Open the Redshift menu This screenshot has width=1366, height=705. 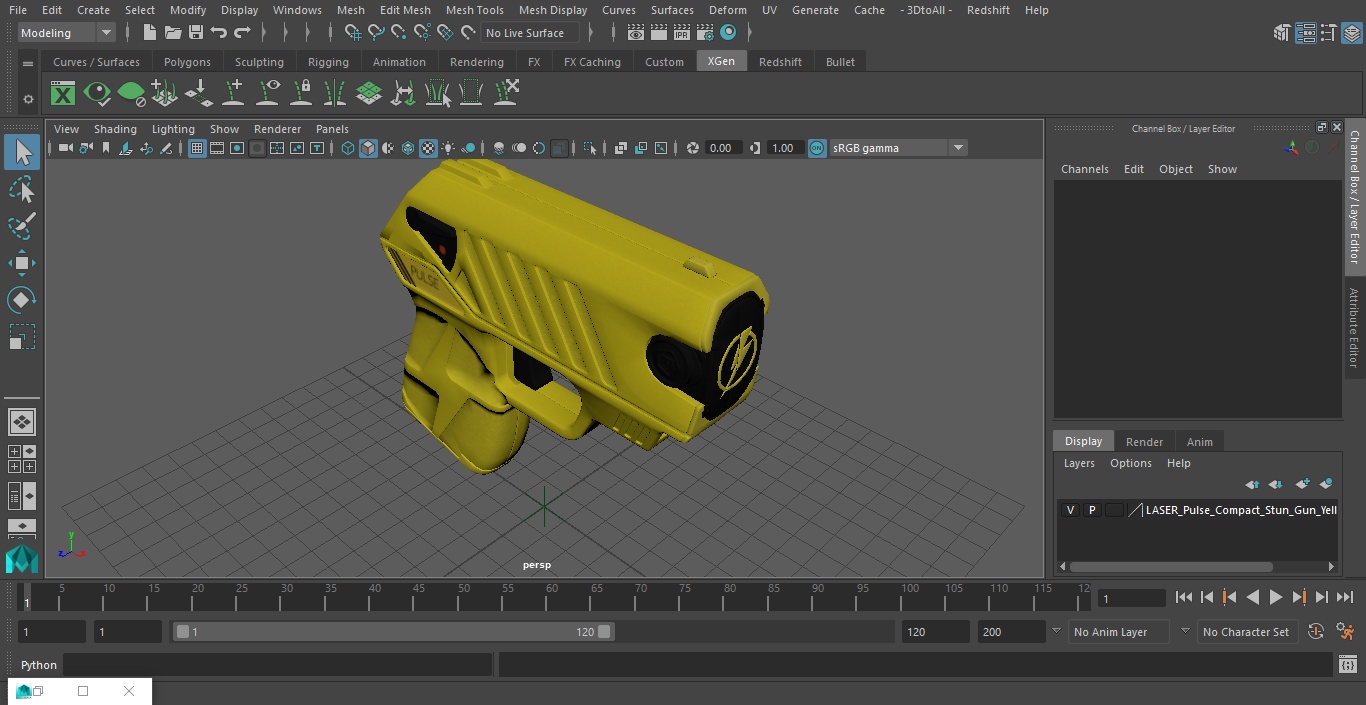click(x=988, y=10)
